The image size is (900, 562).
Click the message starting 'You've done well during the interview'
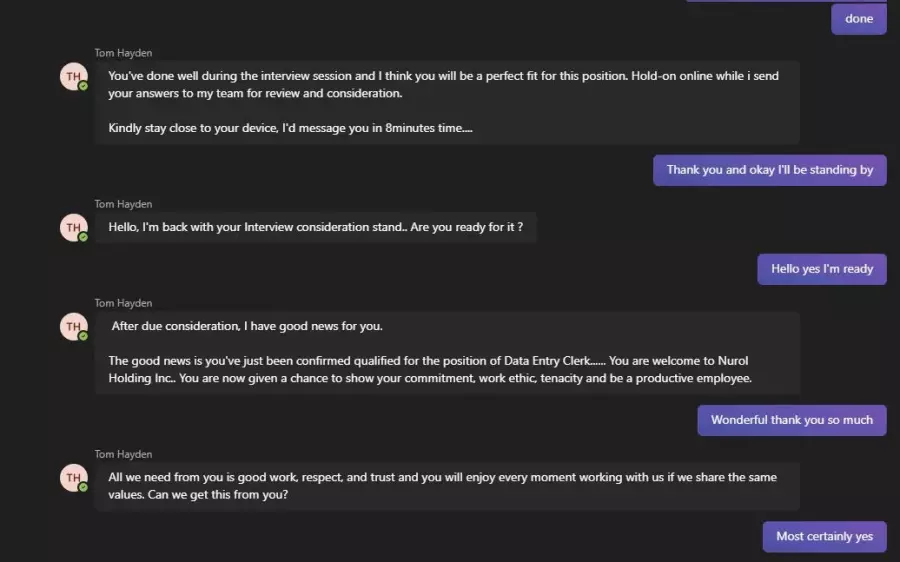pos(447,102)
